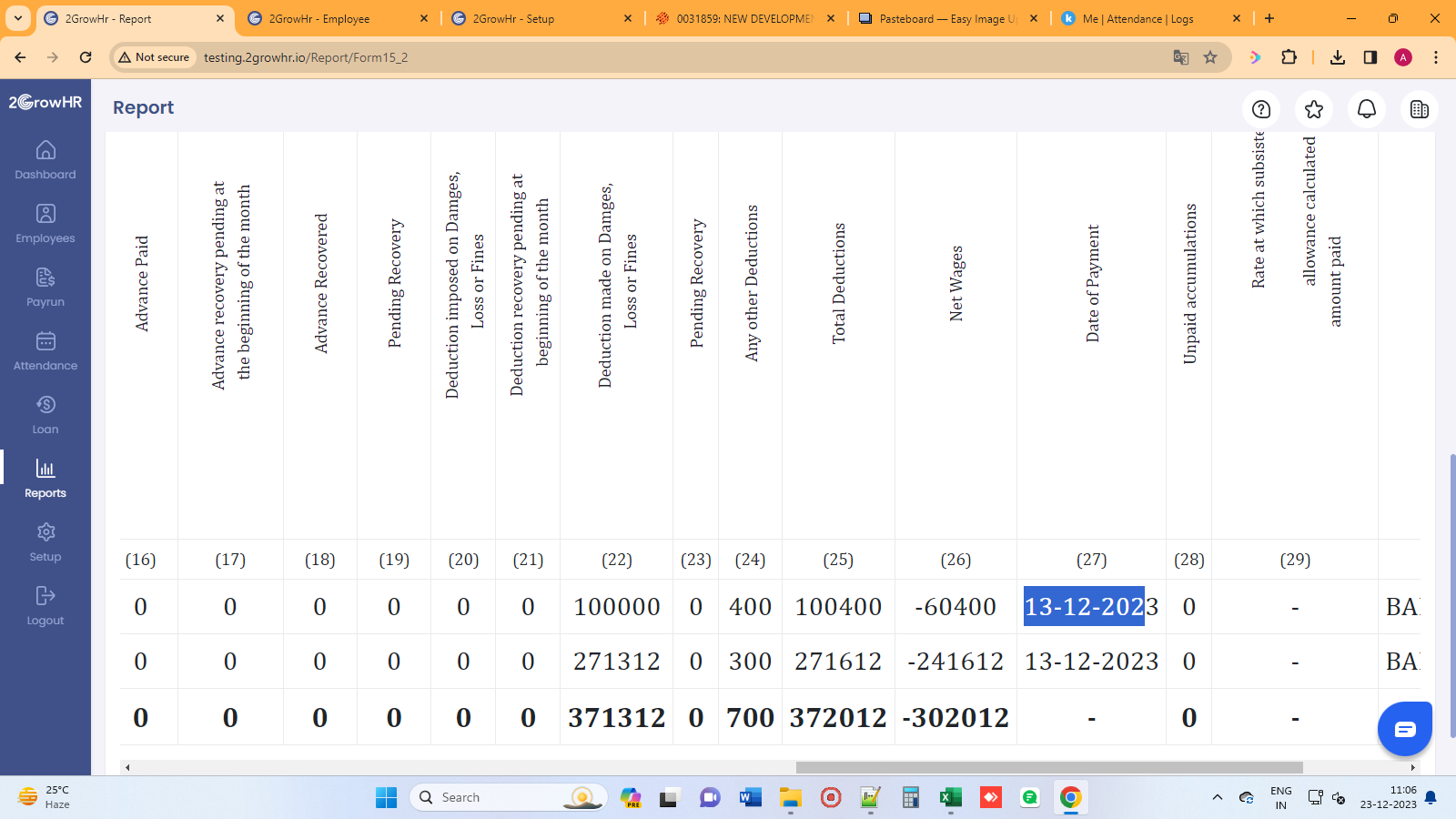1456x819 pixels.
Task: Go to Payrun in sidebar
Action: (x=45, y=288)
